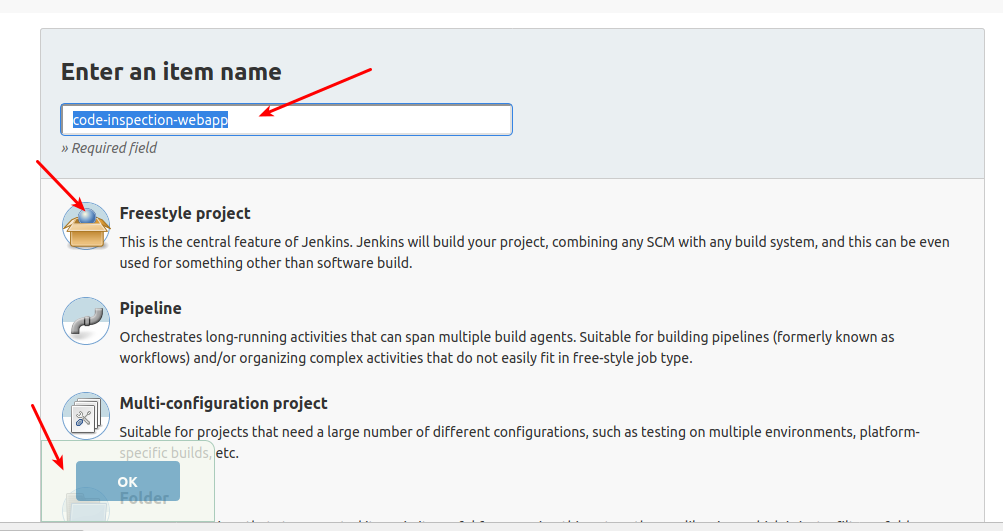Select the Freestyle project title

coord(185,213)
